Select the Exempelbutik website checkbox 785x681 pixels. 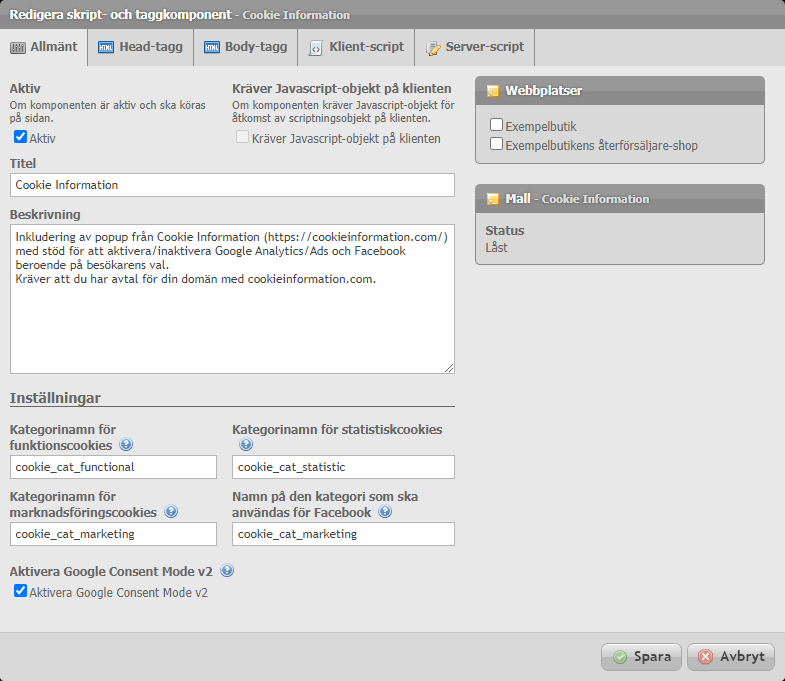point(496,126)
